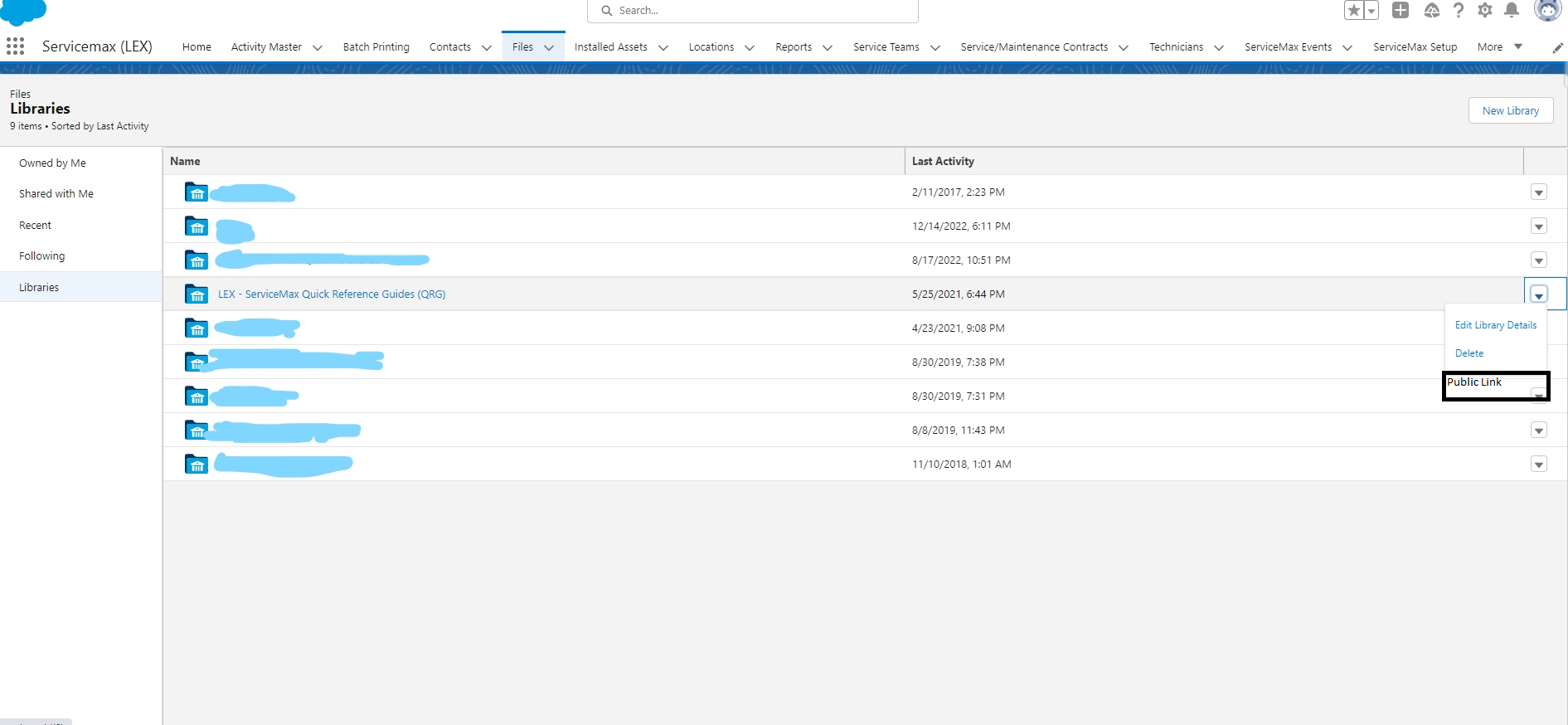Click the pencil edit navigation icon
This screenshot has height=725, width=1568.
click(1557, 48)
